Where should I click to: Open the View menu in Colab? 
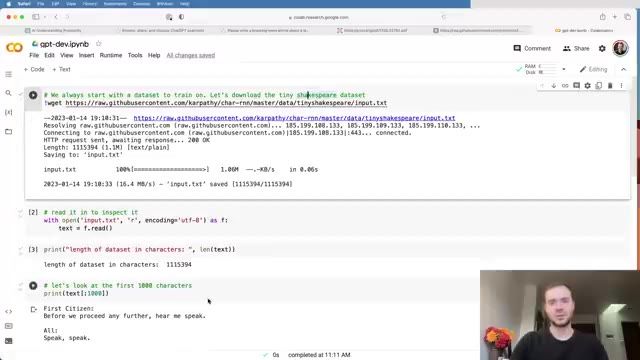click(67, 55)
